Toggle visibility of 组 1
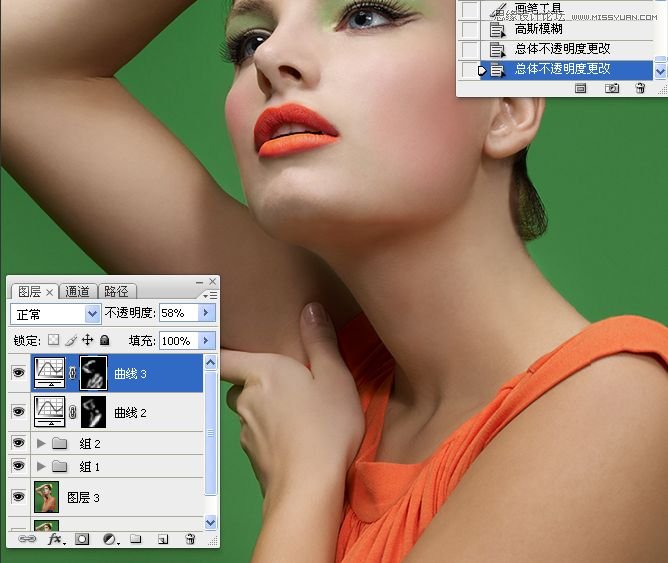The width and height of the screenshot is (668, 563). tap(18, 466)
